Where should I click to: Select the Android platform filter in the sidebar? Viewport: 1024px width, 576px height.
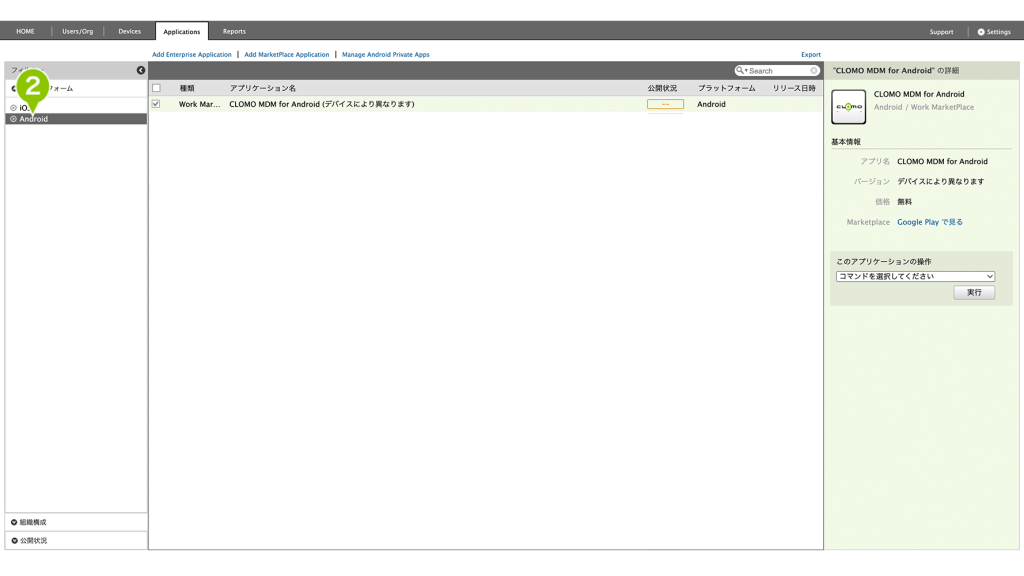point(76,119)
